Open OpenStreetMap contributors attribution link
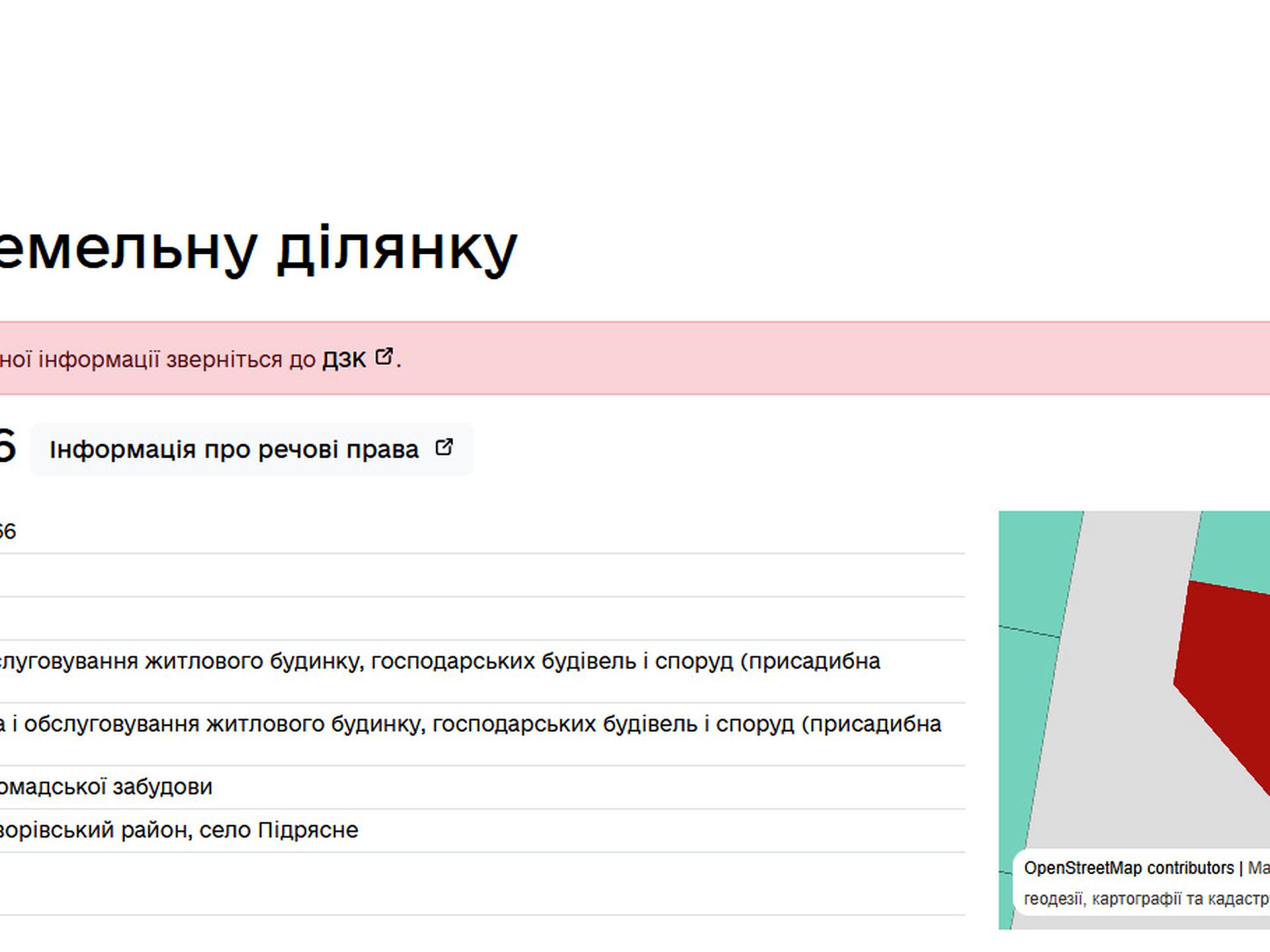The image size is (1270, 952). [x=1128, y=868]
